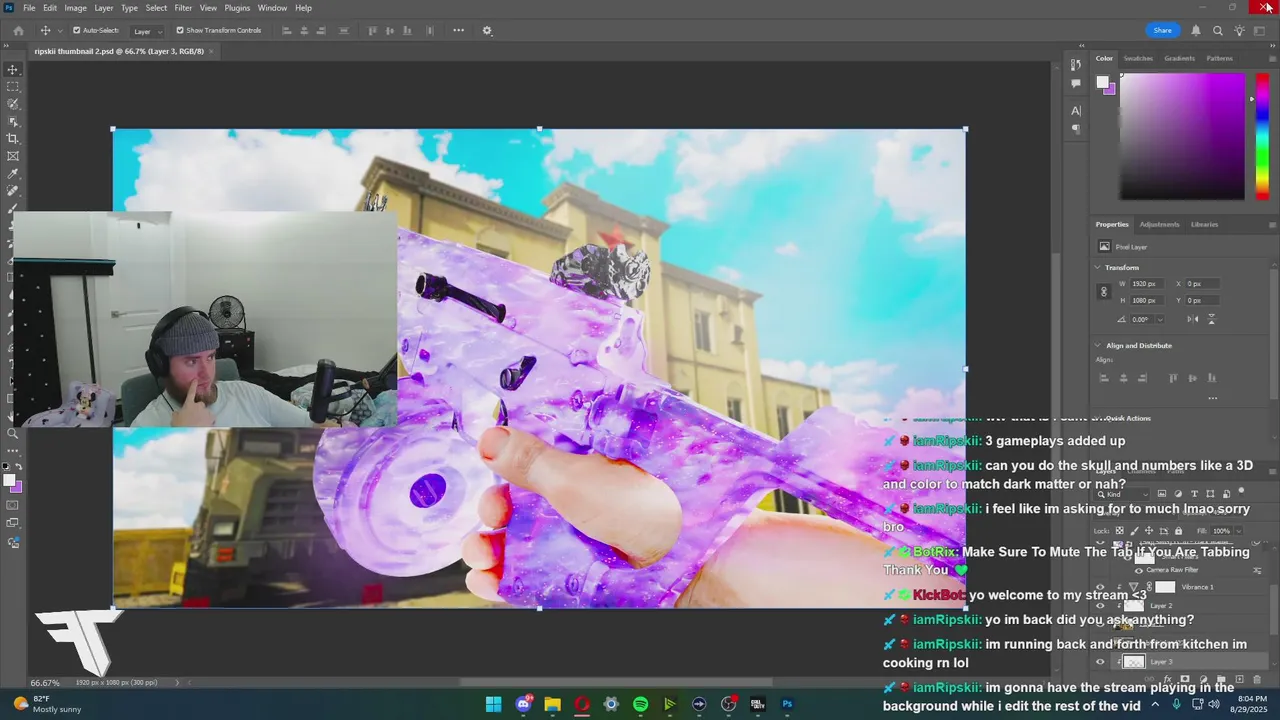Open the workspace switcher icon
Viewport: 1280px width, 720px height.
1262,30
